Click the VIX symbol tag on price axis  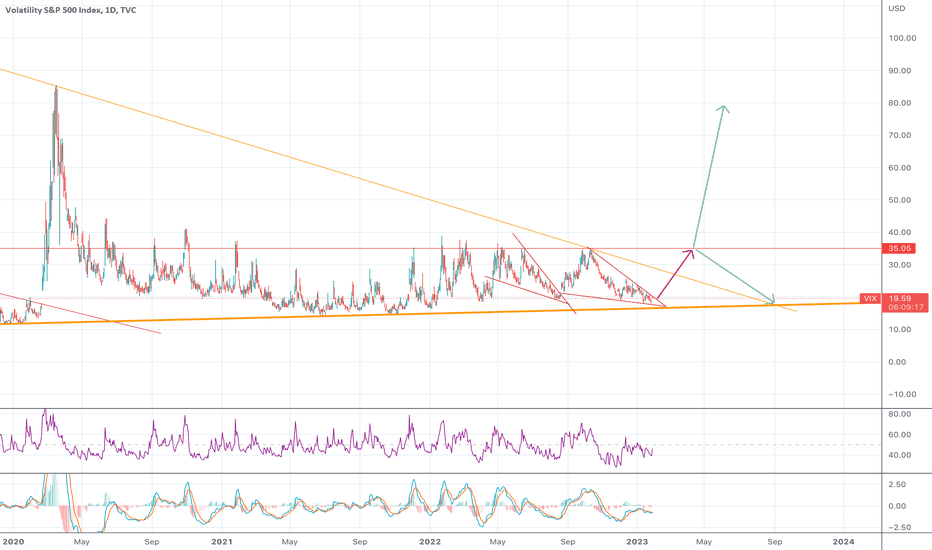[870, 298]
